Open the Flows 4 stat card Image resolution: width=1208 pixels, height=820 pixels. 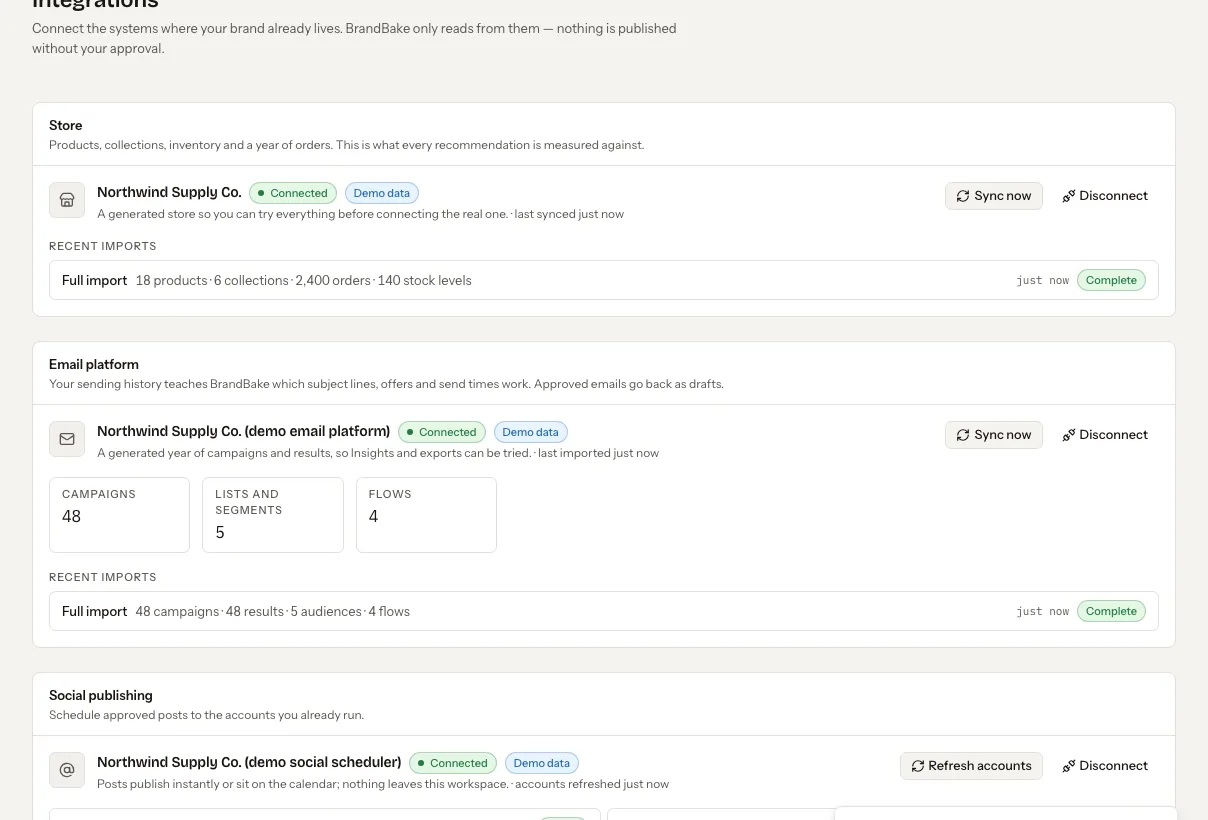pos(426,515)
